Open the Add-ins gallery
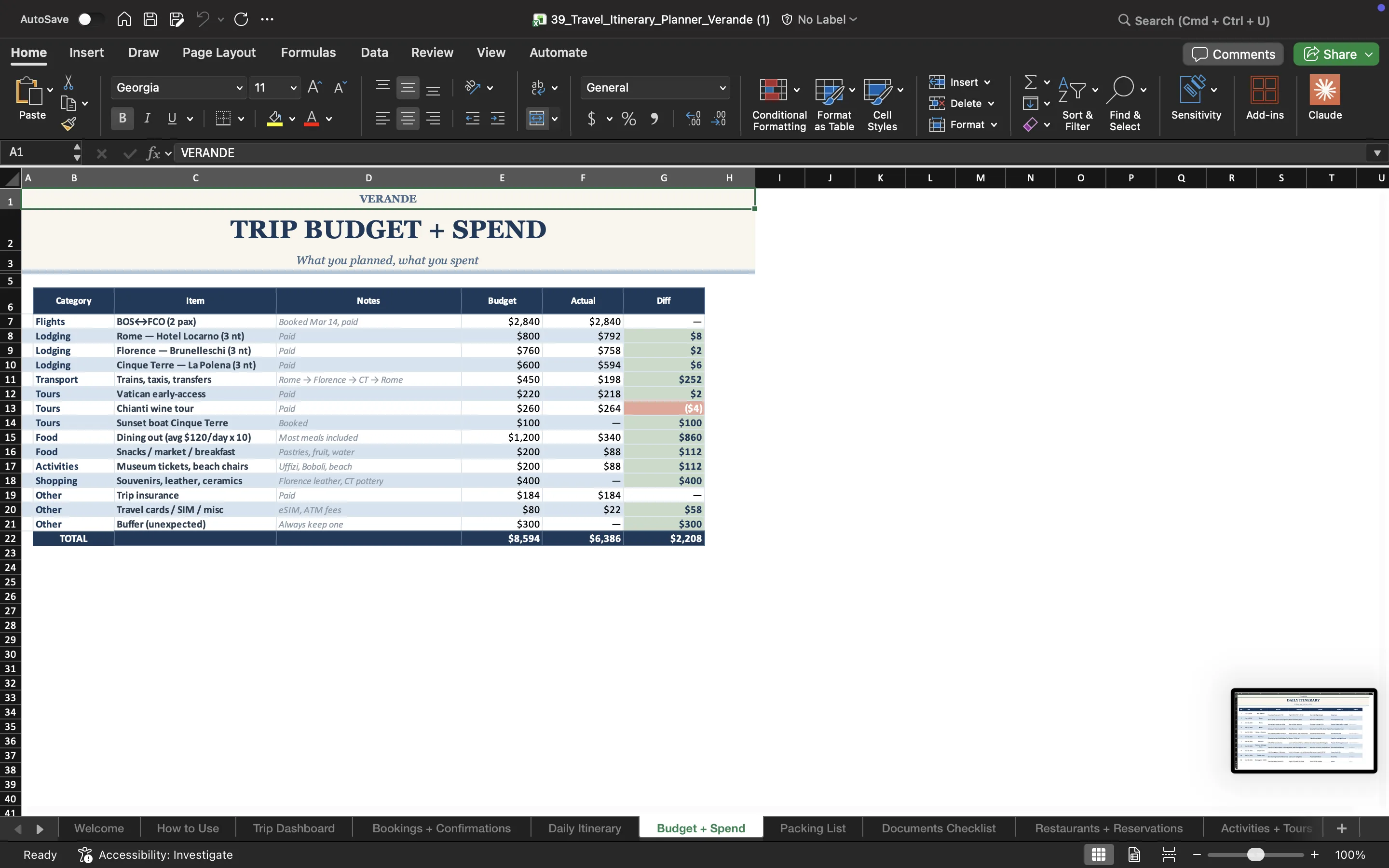 (x=1265, y=97)
